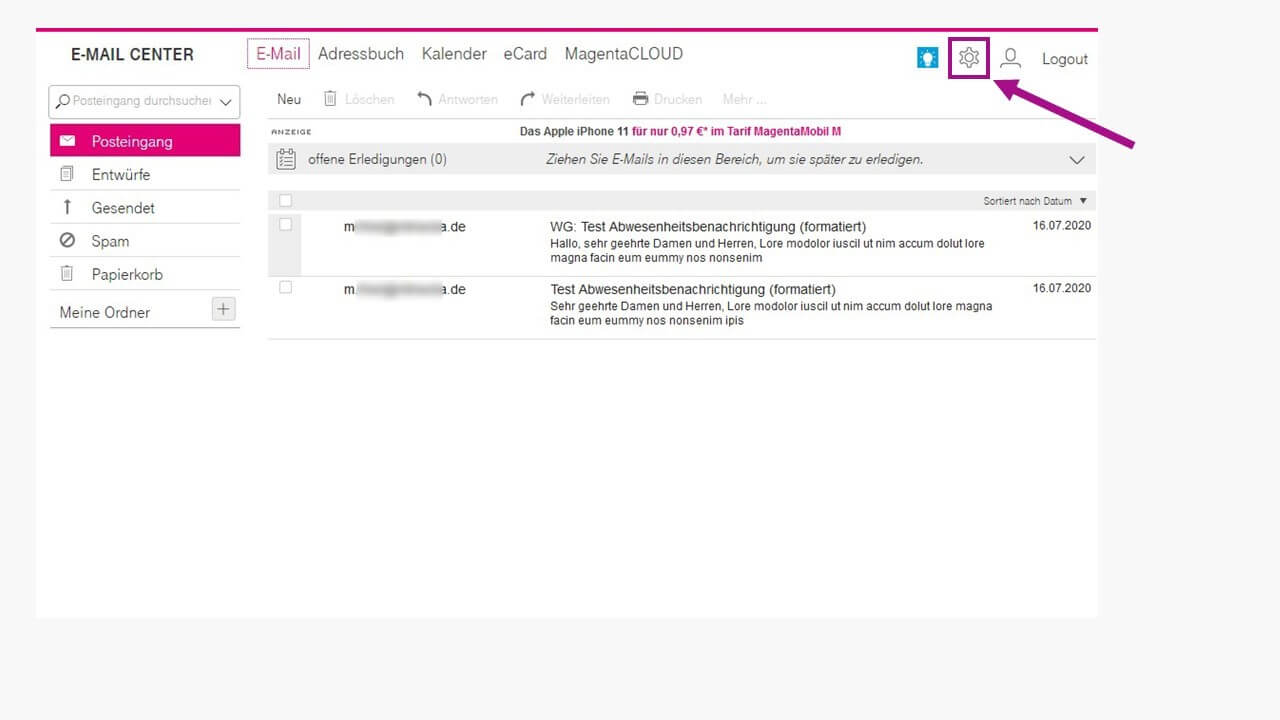Toggle the select-all emails checkbox

point(285,201)
